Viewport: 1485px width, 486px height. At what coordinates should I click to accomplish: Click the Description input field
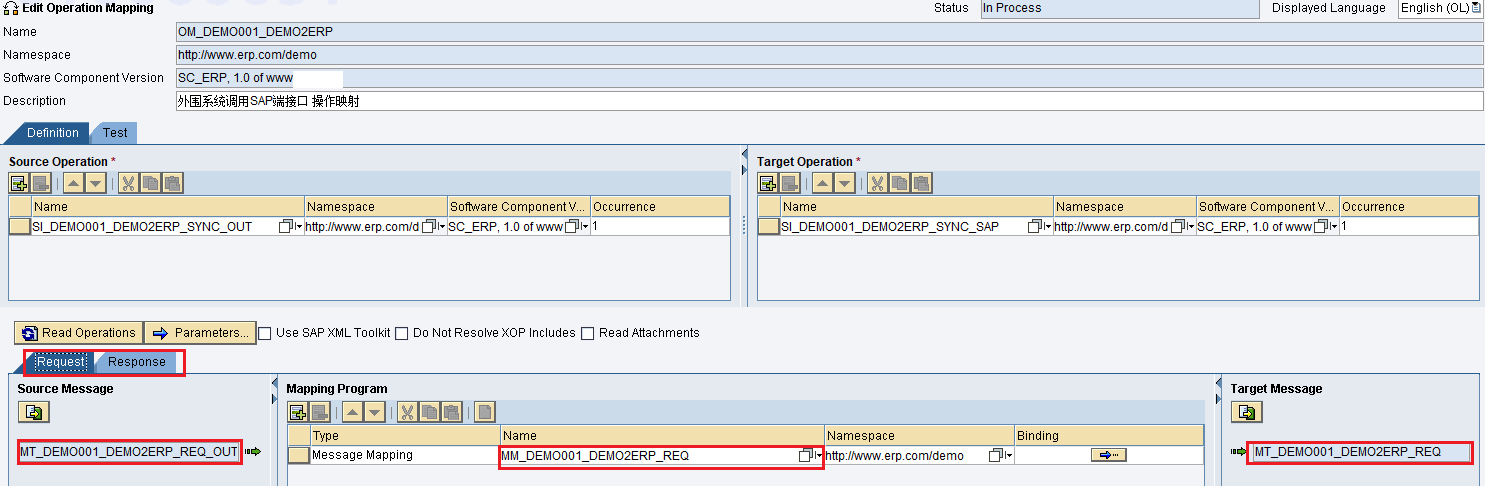point(829,101)
